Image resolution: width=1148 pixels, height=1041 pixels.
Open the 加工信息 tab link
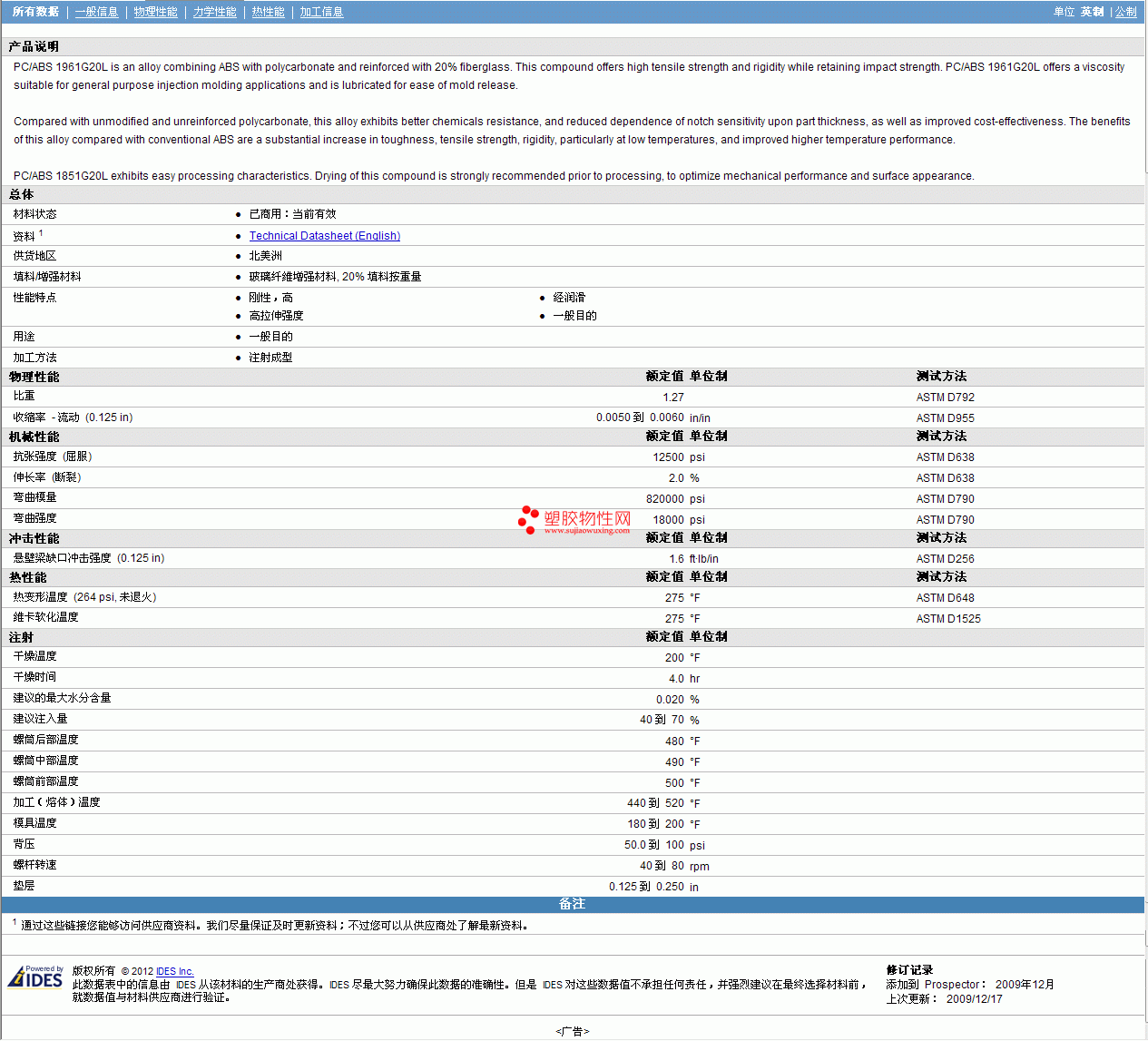tap(321, 12)
